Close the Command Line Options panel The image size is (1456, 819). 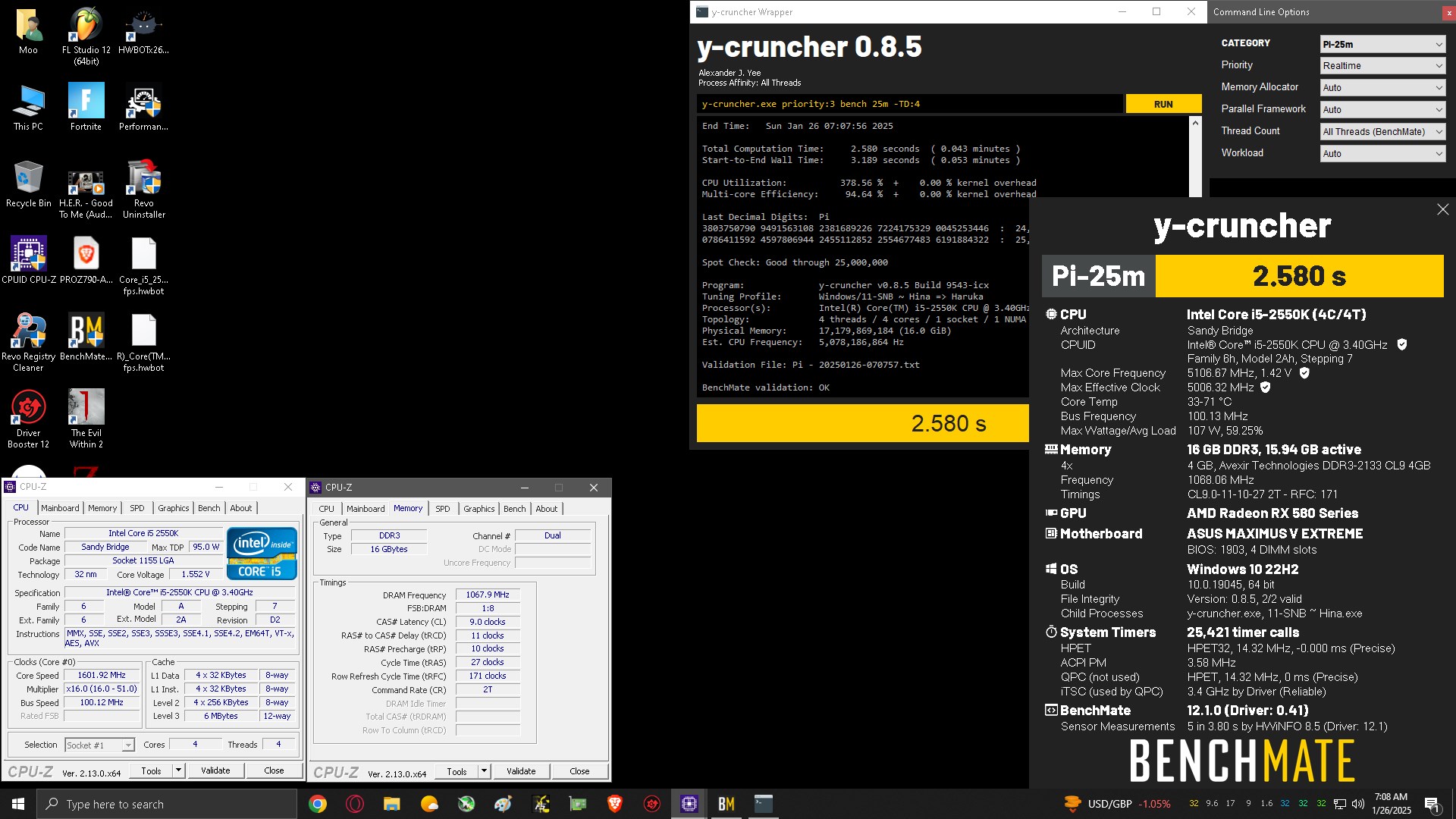point(1449,13)
